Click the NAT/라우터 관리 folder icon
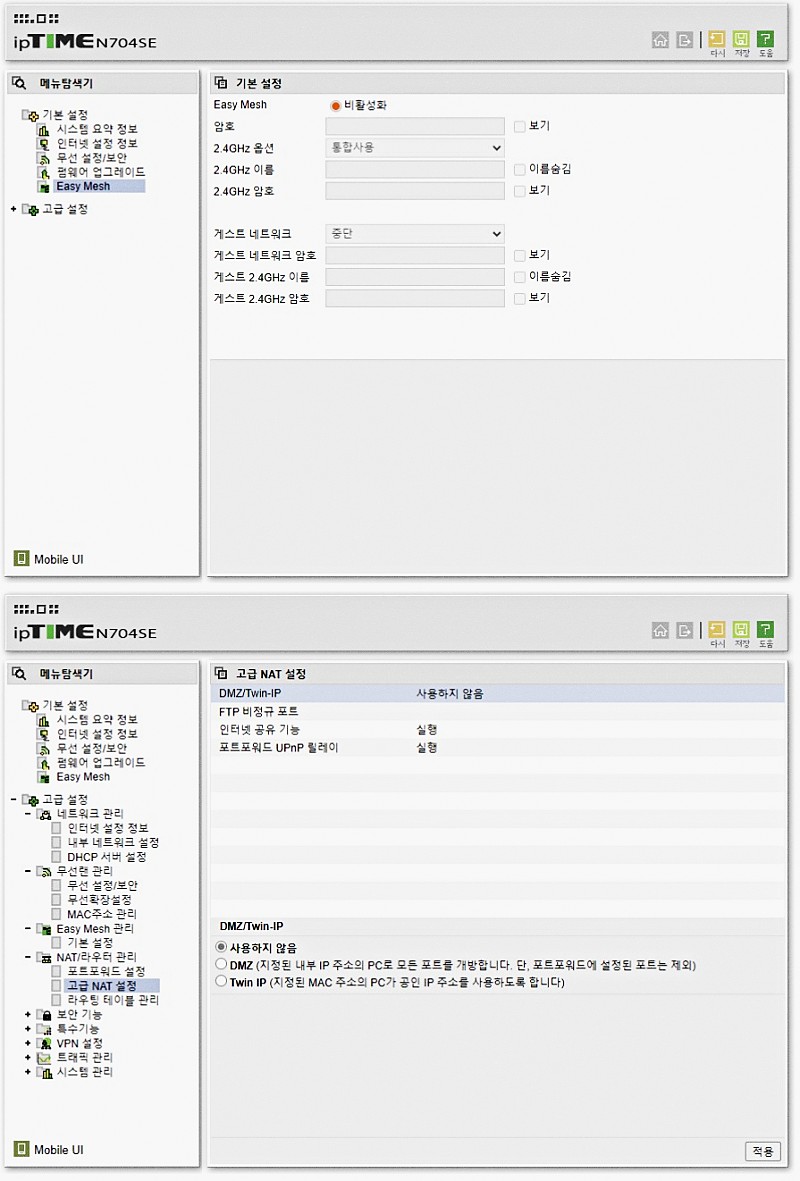The width and height of the screenshot is (800, 1181). [44, 957]
